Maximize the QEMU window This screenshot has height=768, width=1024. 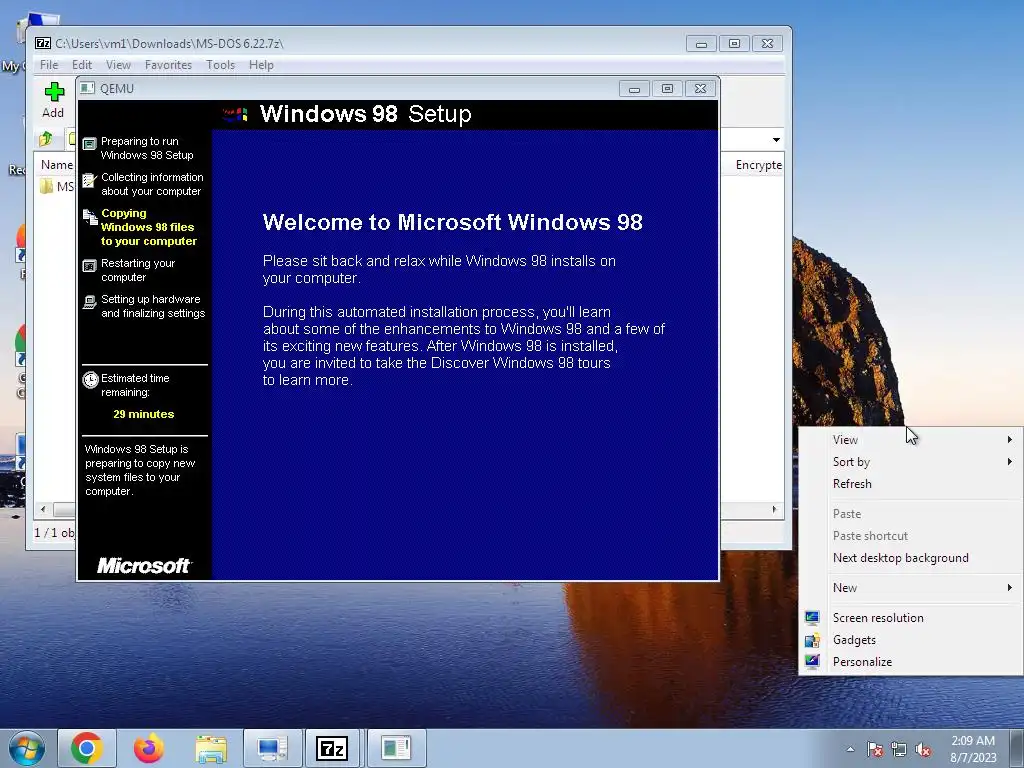point(667,89)
